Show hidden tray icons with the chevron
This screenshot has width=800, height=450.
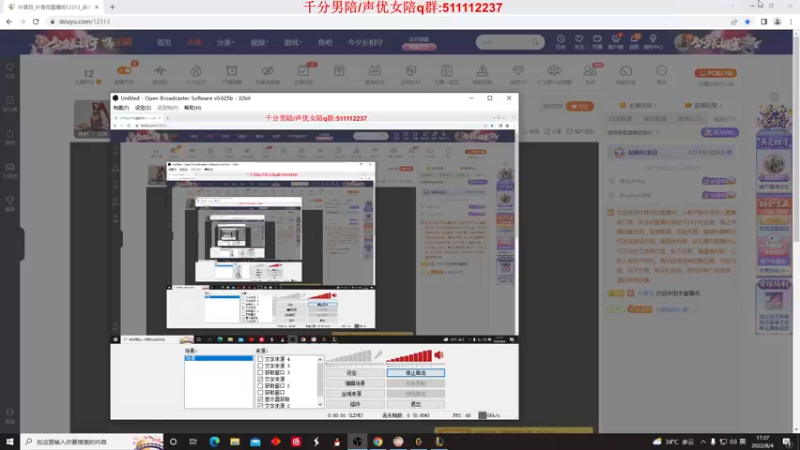[x=703, y=441]
